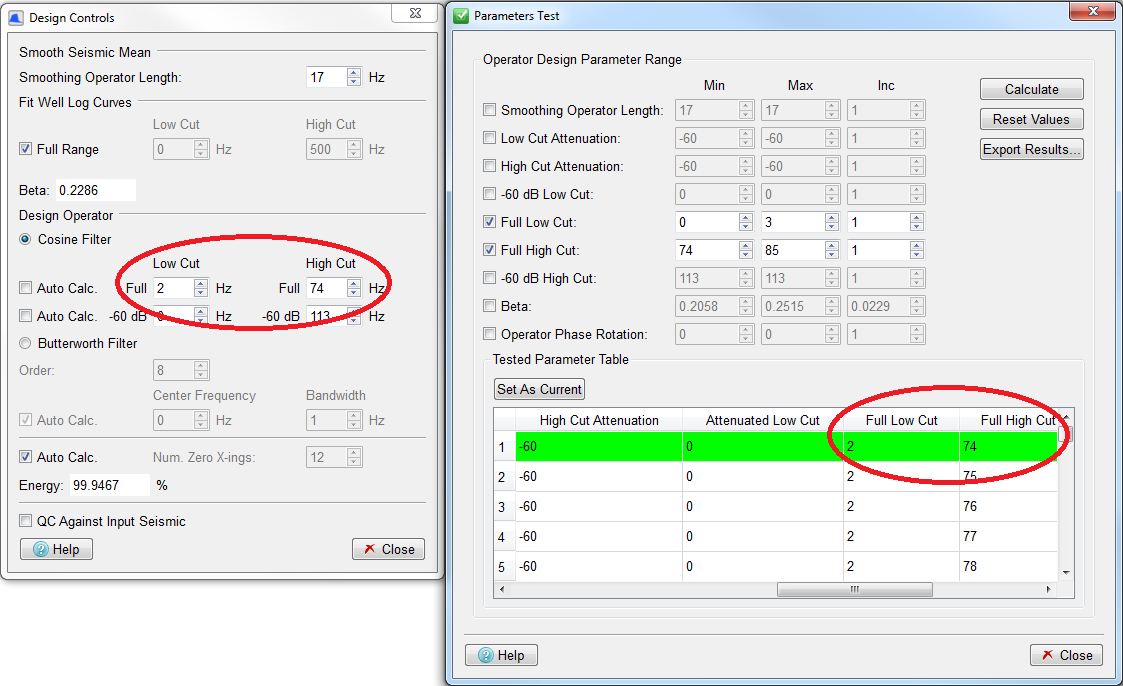Click the Full Low Cut Inc spinner
This screenshot has width=1123, height=686.
[x=917, y=222]
